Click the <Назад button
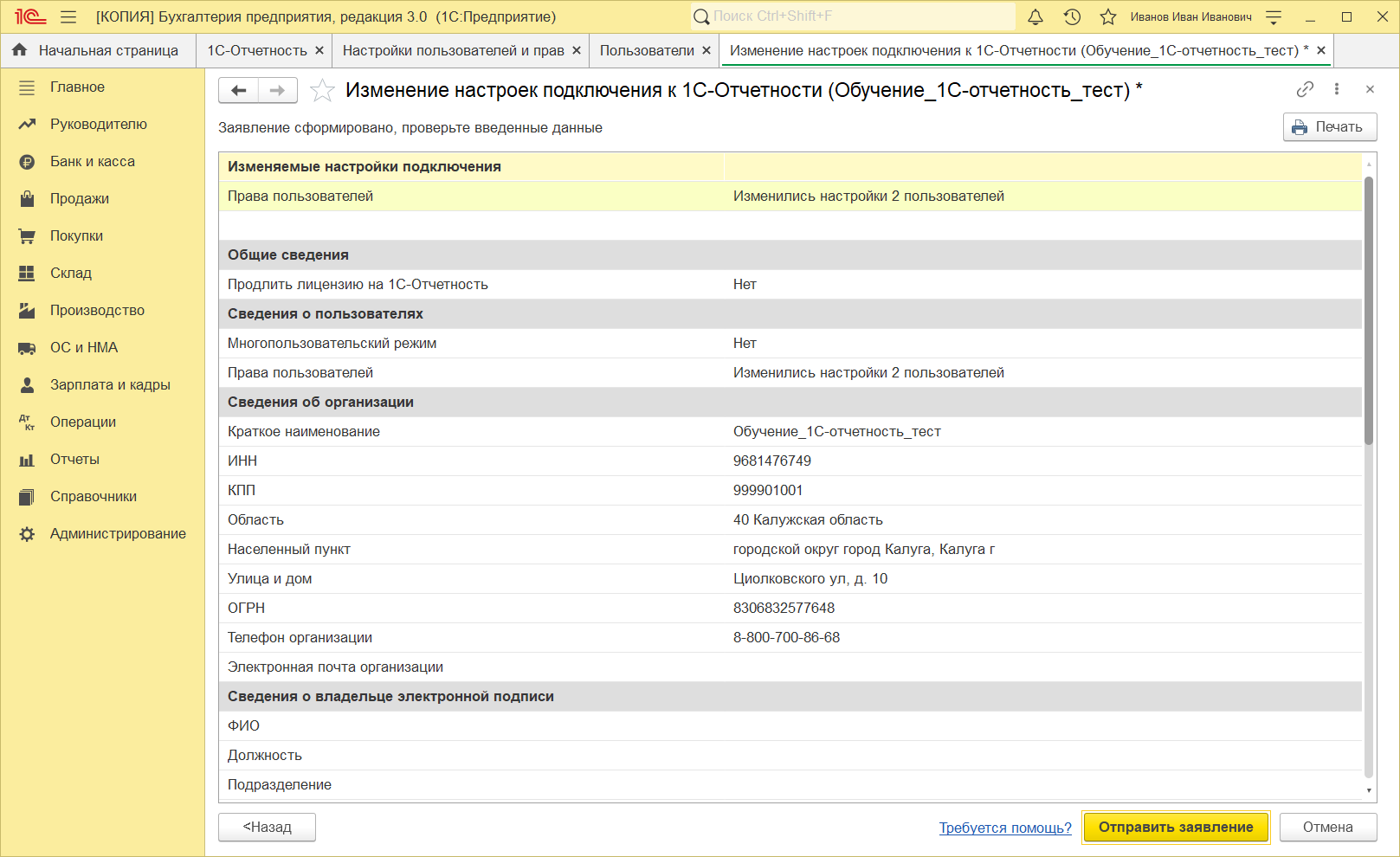The height and width of the screenshot is (857, 1400). pyautogui.click(x=267, y=828)
